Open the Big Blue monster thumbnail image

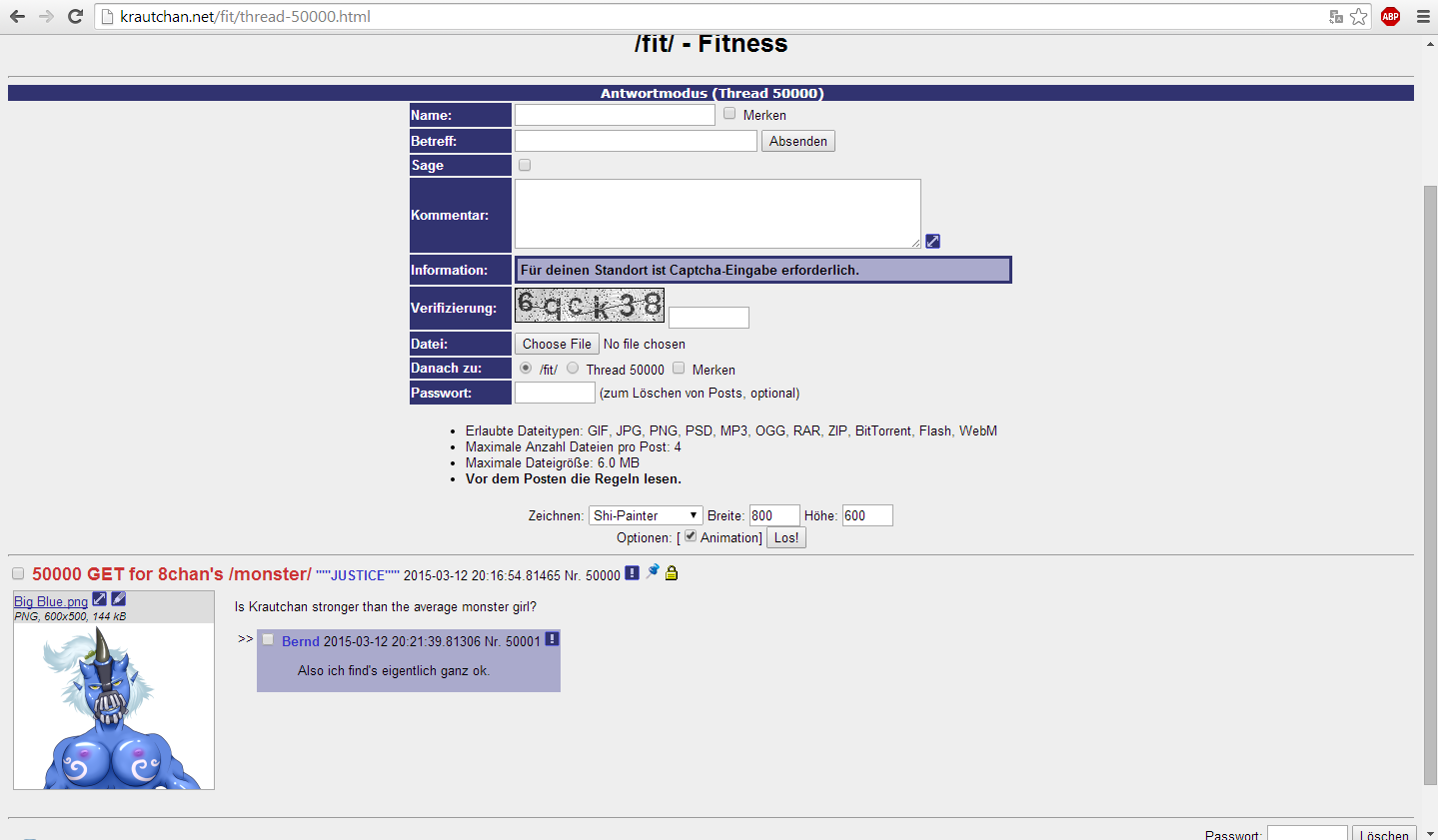114,706
